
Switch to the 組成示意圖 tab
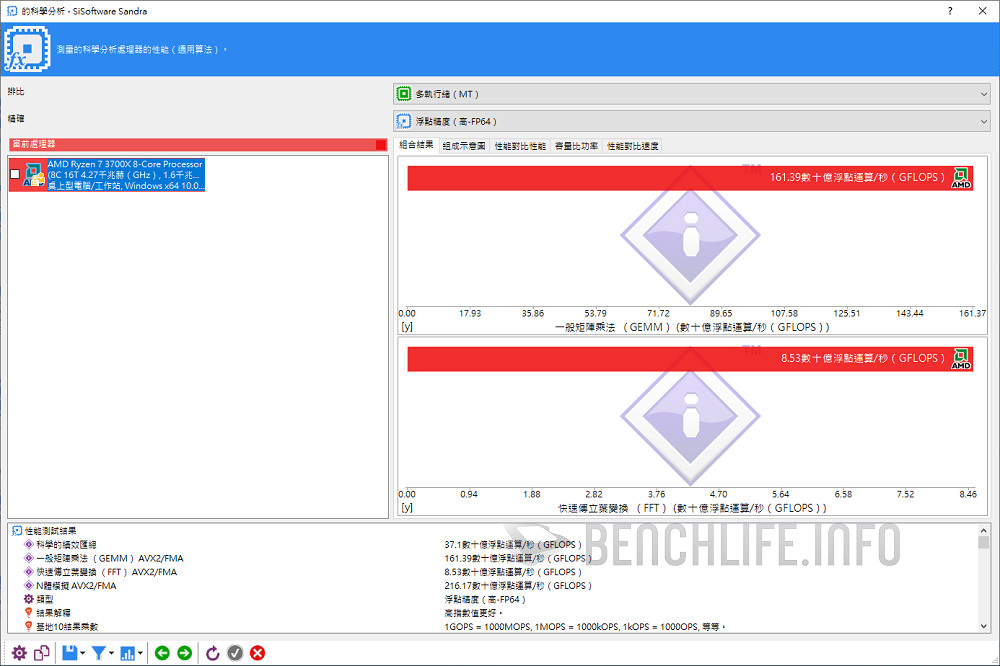[464, 146]
